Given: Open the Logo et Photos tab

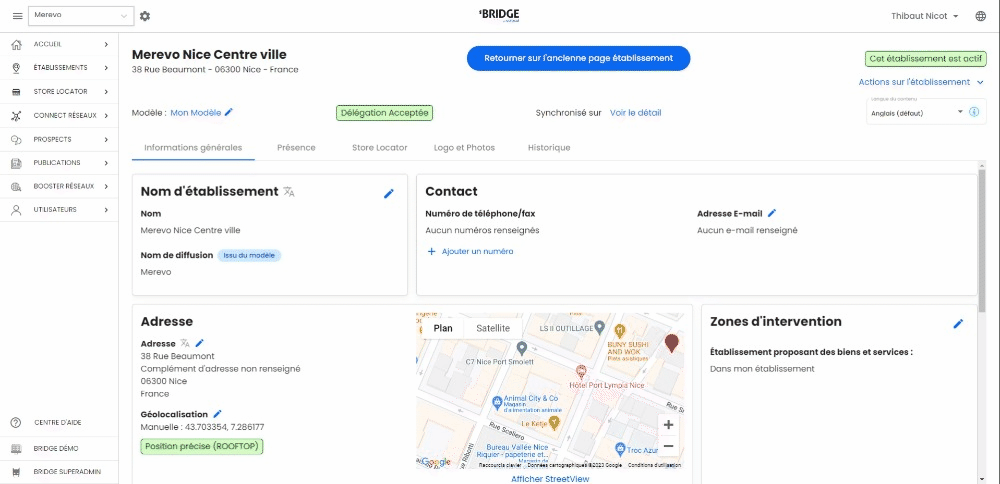Looking at the screenshot, I should pyautogui.click(x=464, y=147).
